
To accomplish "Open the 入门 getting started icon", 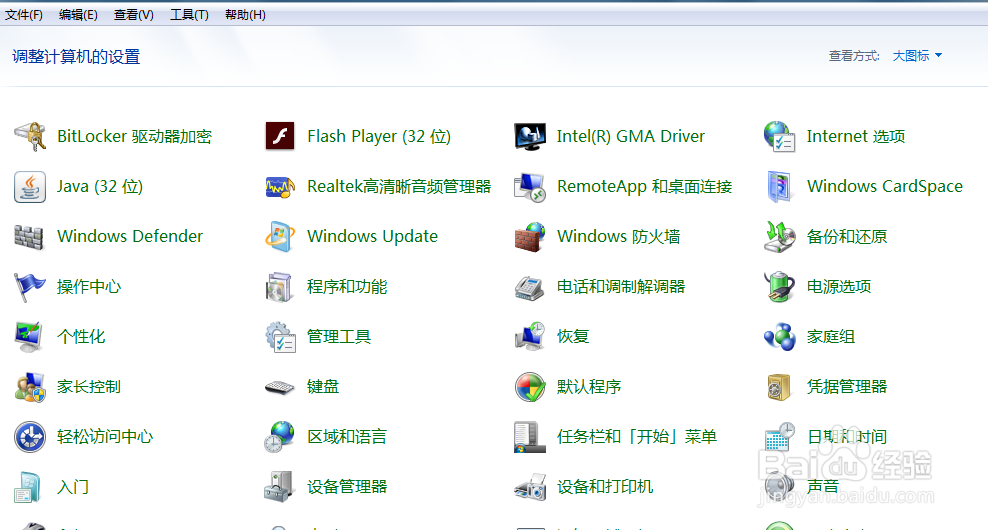I will pyautogui.click(x=28, y=487).
